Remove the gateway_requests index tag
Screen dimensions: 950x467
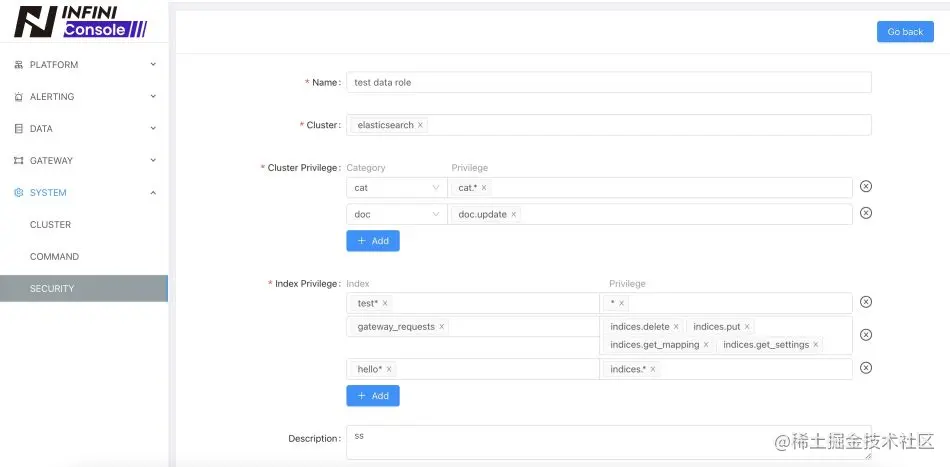pos(442,326)
